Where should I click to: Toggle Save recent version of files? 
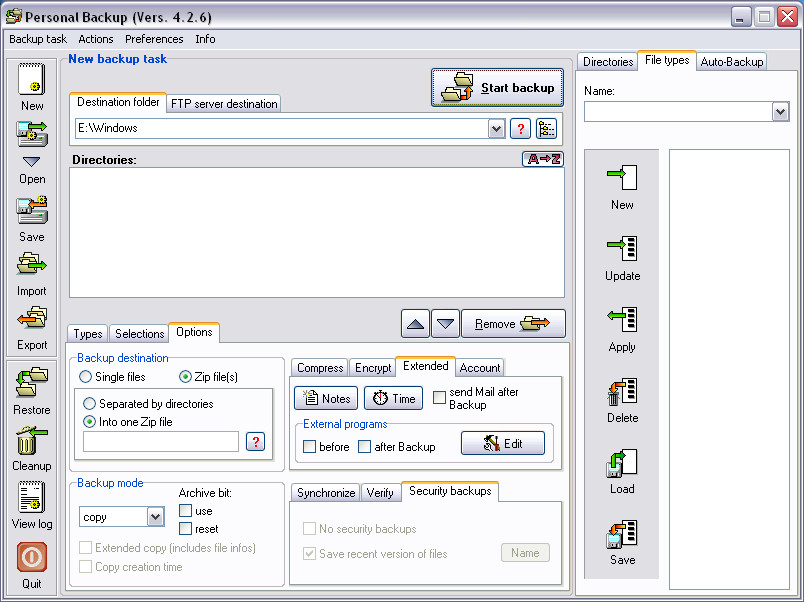tap(309, 554)
